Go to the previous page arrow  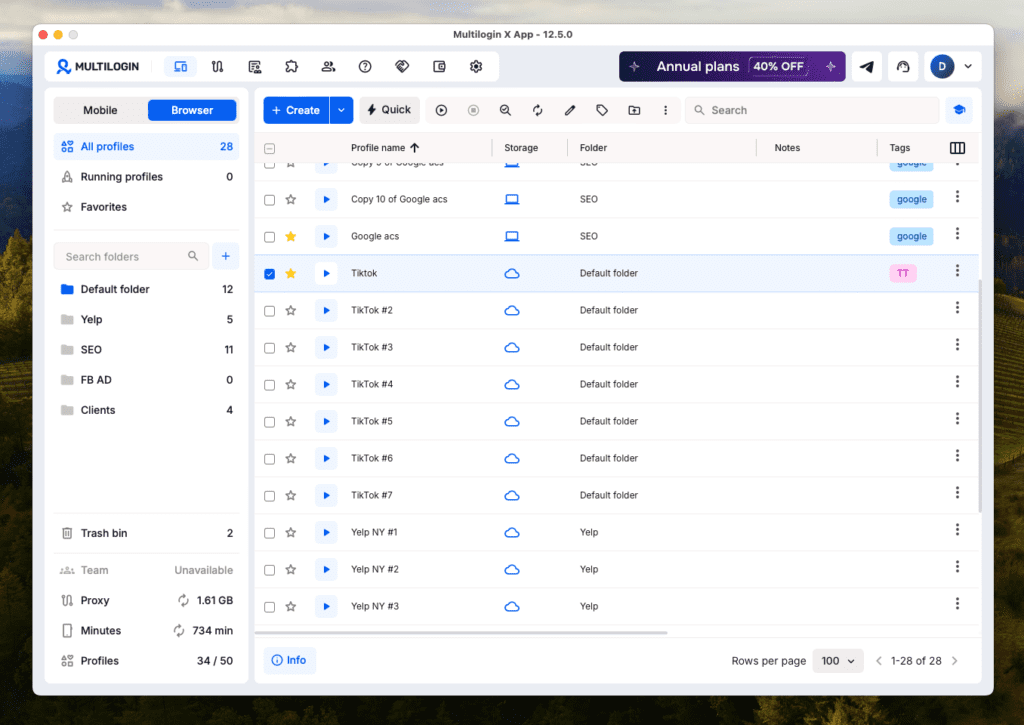pos(879,661)
